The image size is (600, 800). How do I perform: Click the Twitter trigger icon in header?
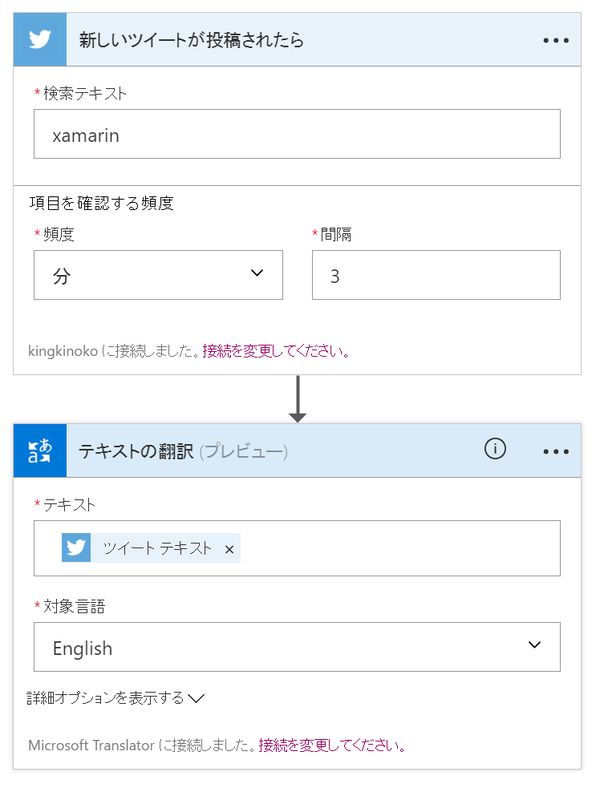tap(40, 39)
